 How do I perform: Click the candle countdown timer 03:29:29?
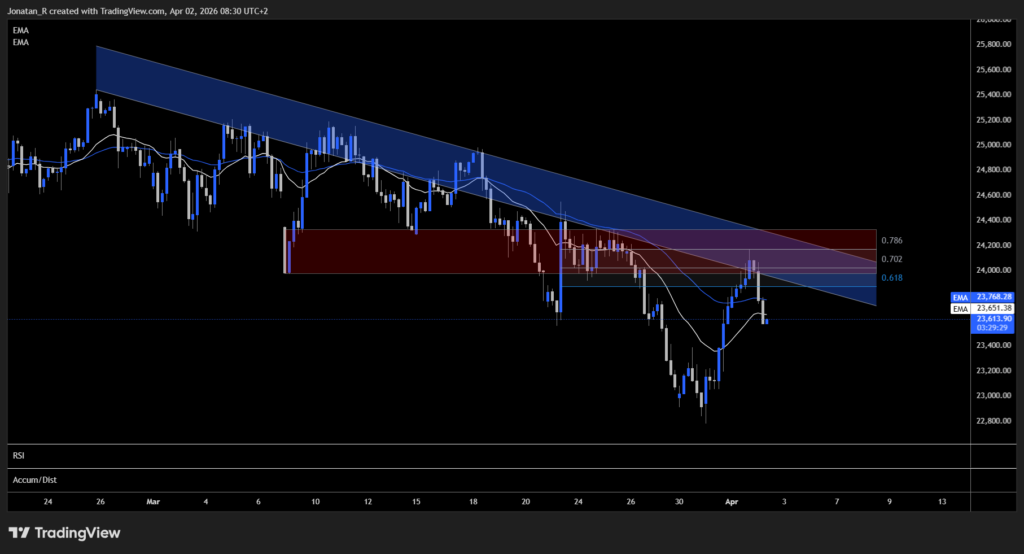pyautogui.click(x=992, y=327)
